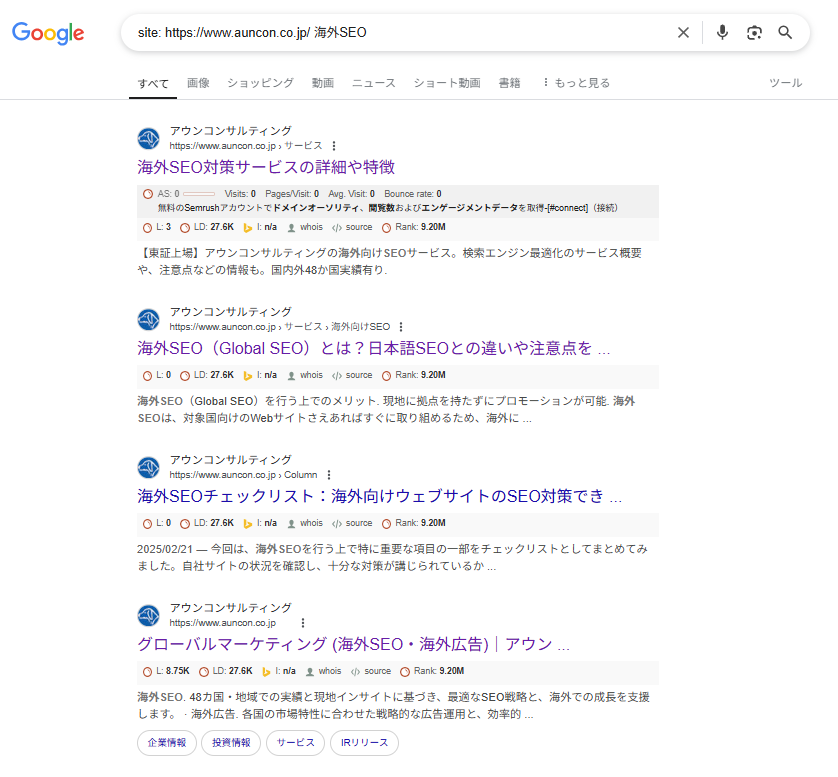The image size is (838, 777).
Task: View source under the Global SEO result
Action: click(x=352, y=375)
